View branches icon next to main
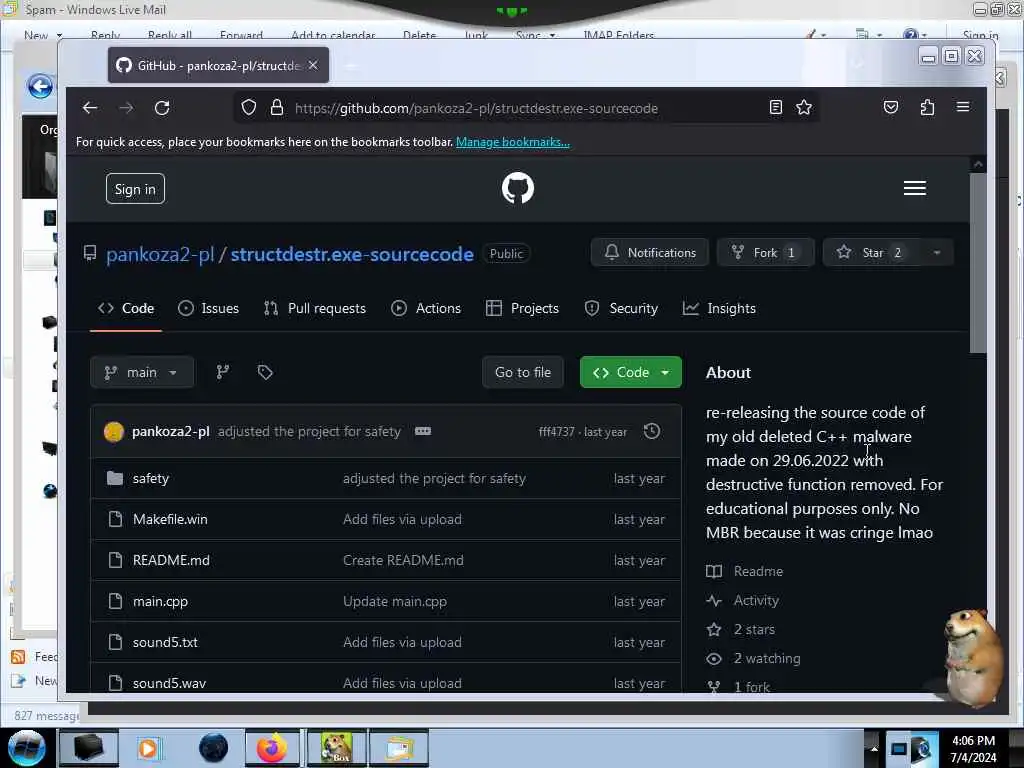The image size is (1024, 768). click(223, 372)
